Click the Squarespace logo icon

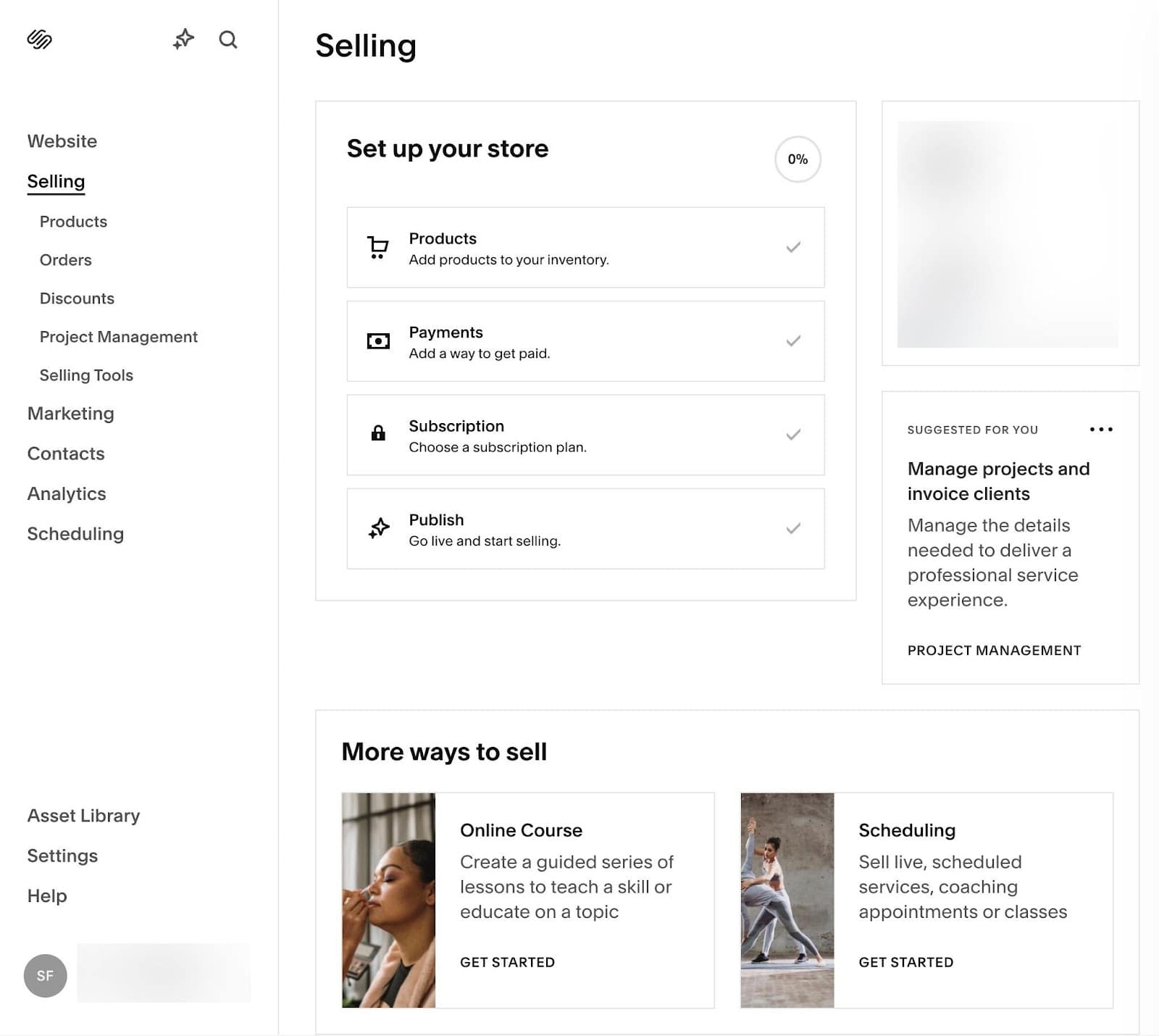click(x=41, y=41)
